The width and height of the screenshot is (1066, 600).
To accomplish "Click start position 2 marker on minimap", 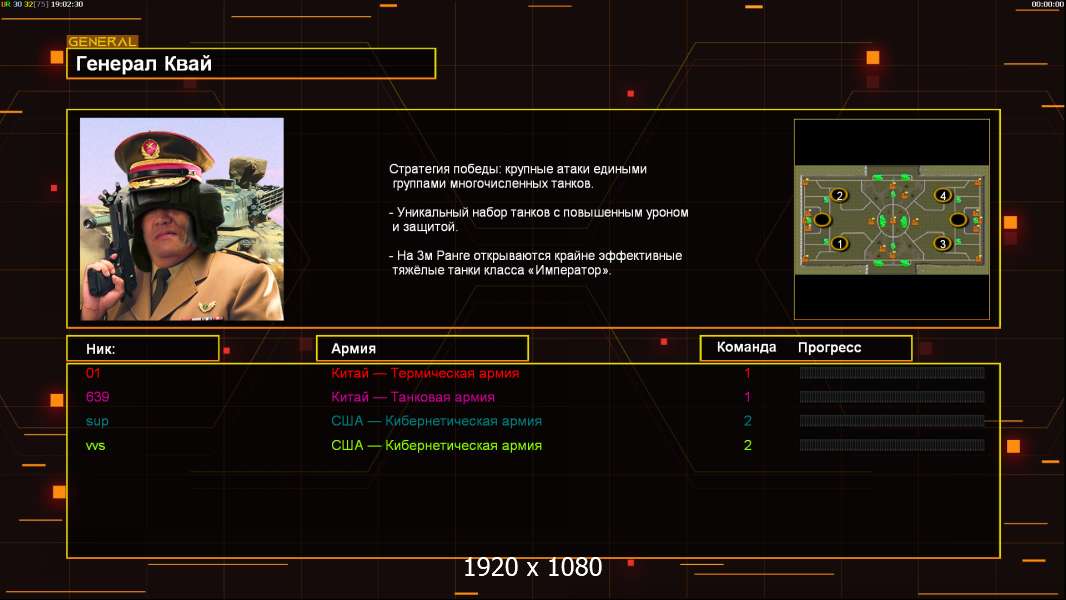I will pyautogui.click(x=840, y=196).
